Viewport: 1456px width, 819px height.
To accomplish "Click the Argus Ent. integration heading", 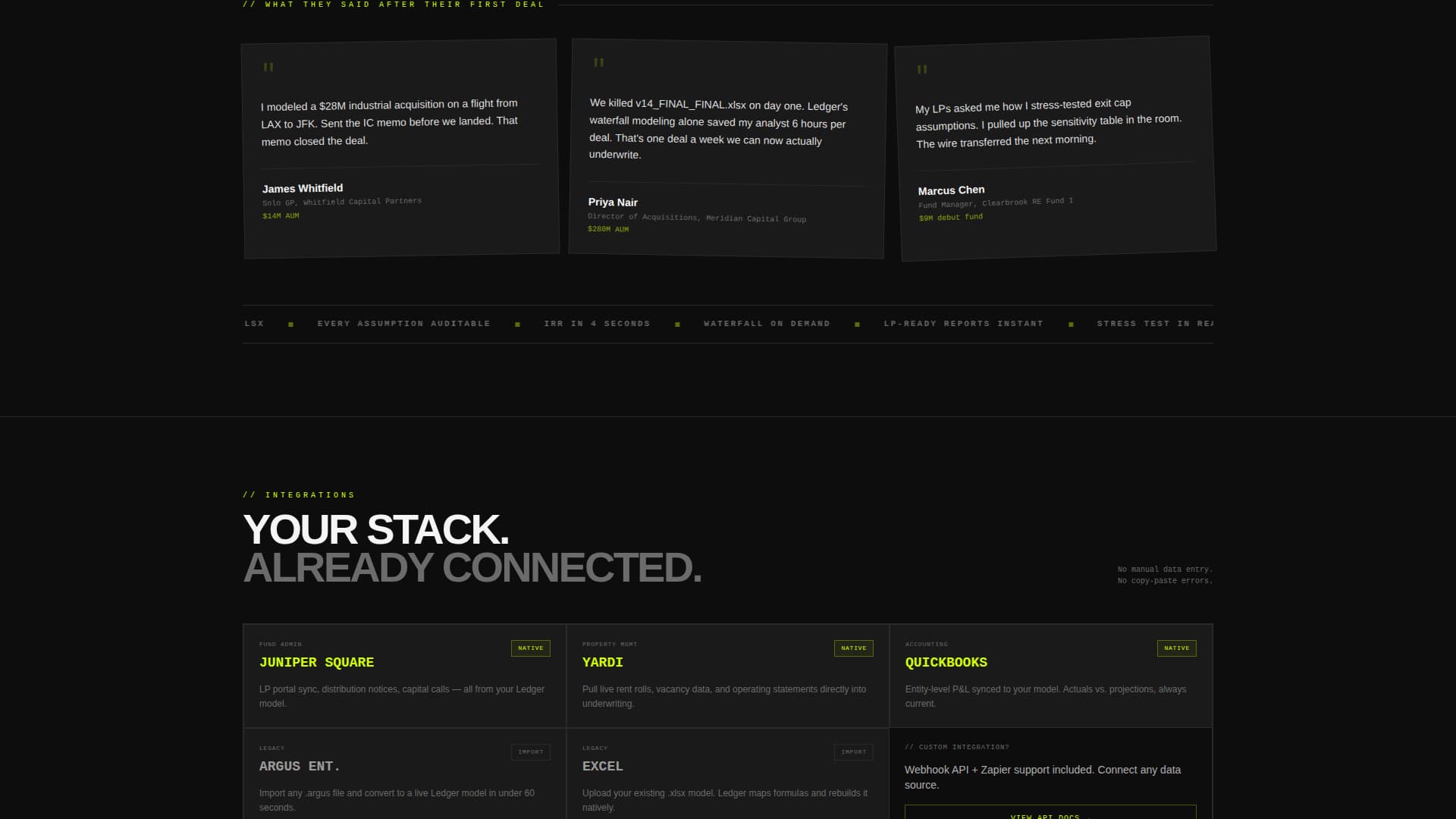I will point(300,766).
